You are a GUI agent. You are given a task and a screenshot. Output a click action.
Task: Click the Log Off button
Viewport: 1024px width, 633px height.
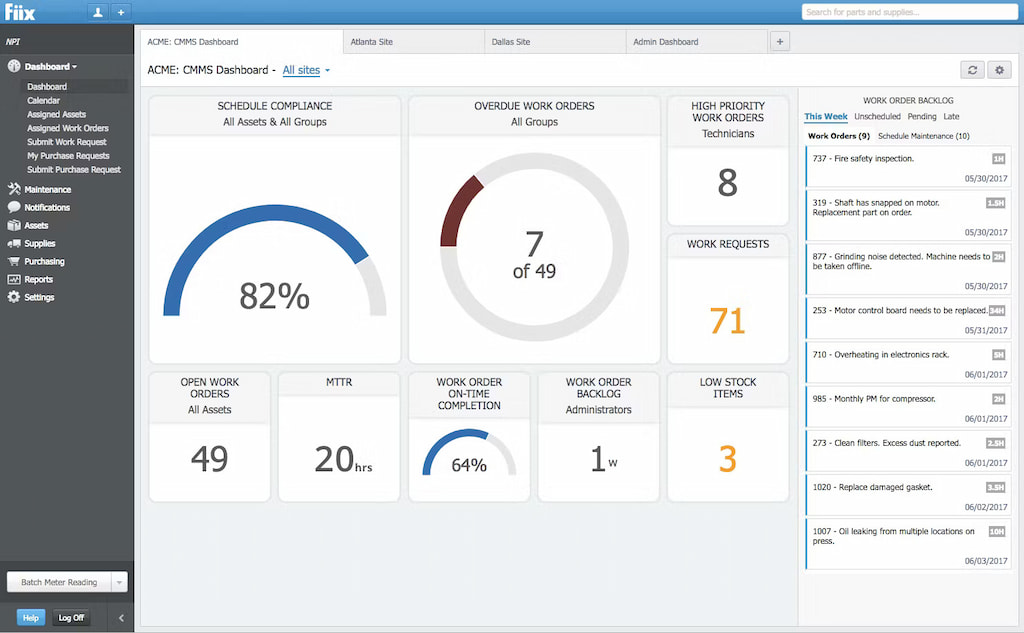click(71, 617)
